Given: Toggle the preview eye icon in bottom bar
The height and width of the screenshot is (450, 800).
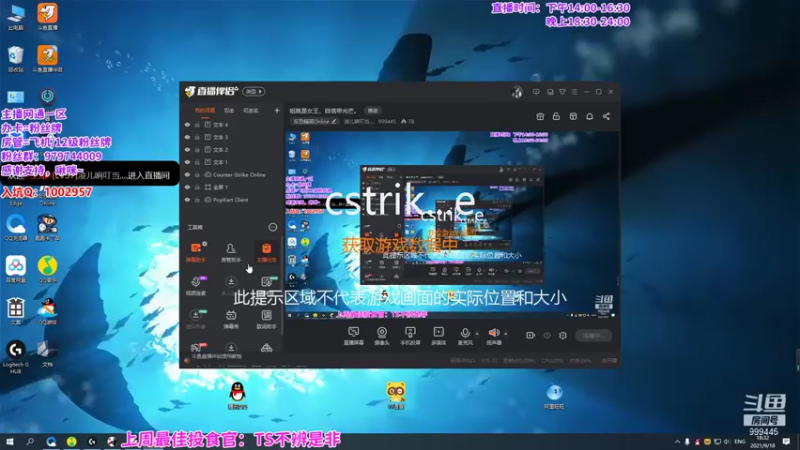Looking at the screenshot, I should click(547, 335).
